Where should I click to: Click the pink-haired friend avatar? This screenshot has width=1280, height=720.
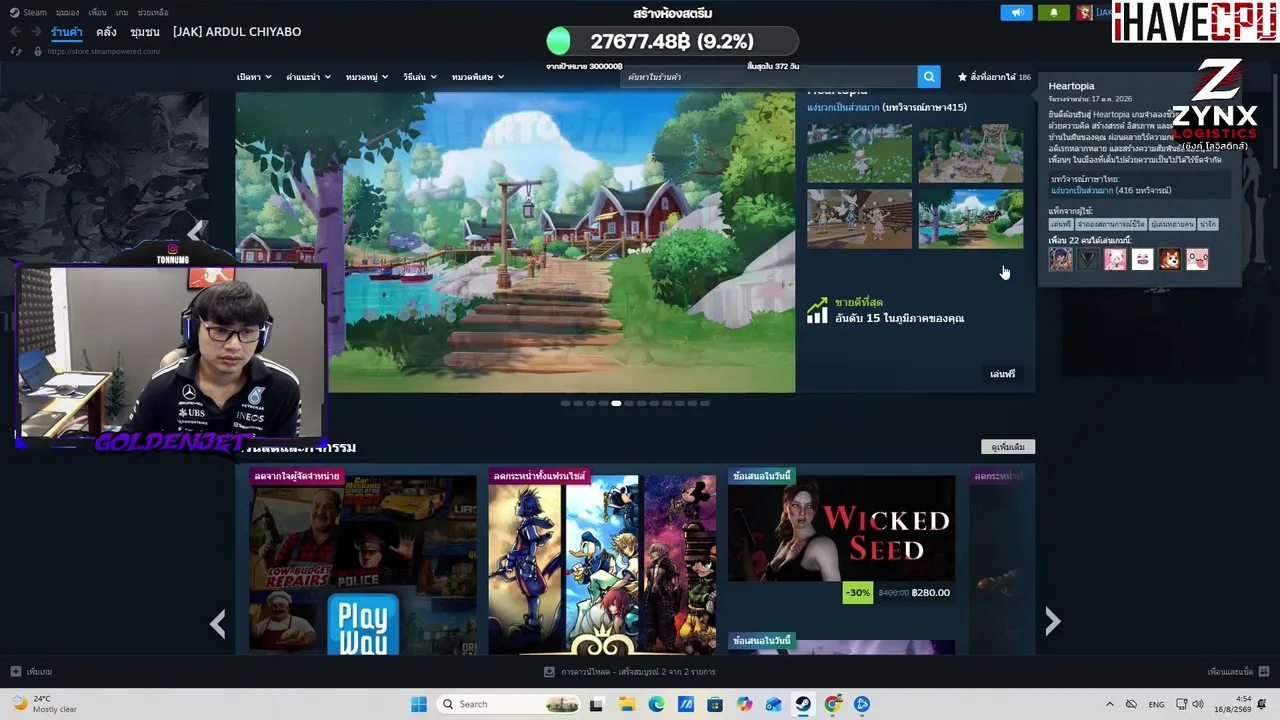click(x=1115, y=259)
